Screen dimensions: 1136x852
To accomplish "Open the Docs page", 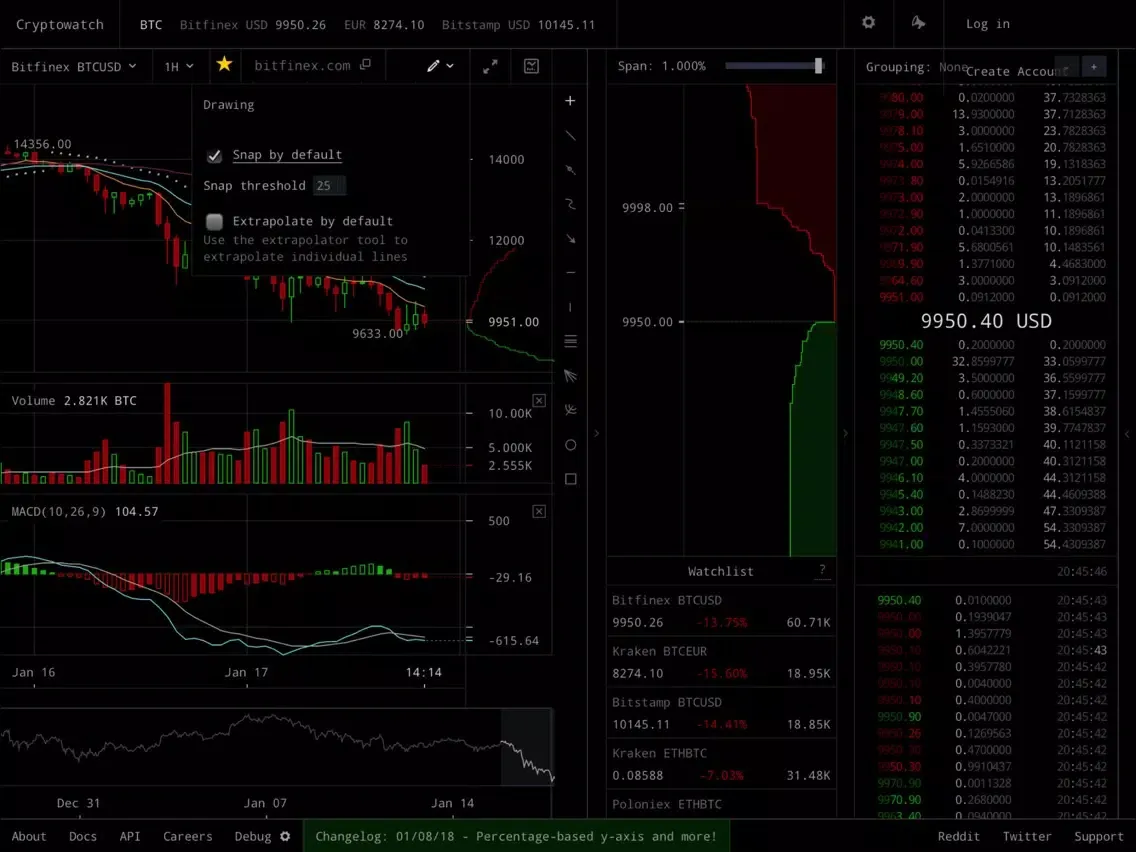I will click(x=83, y=836).
